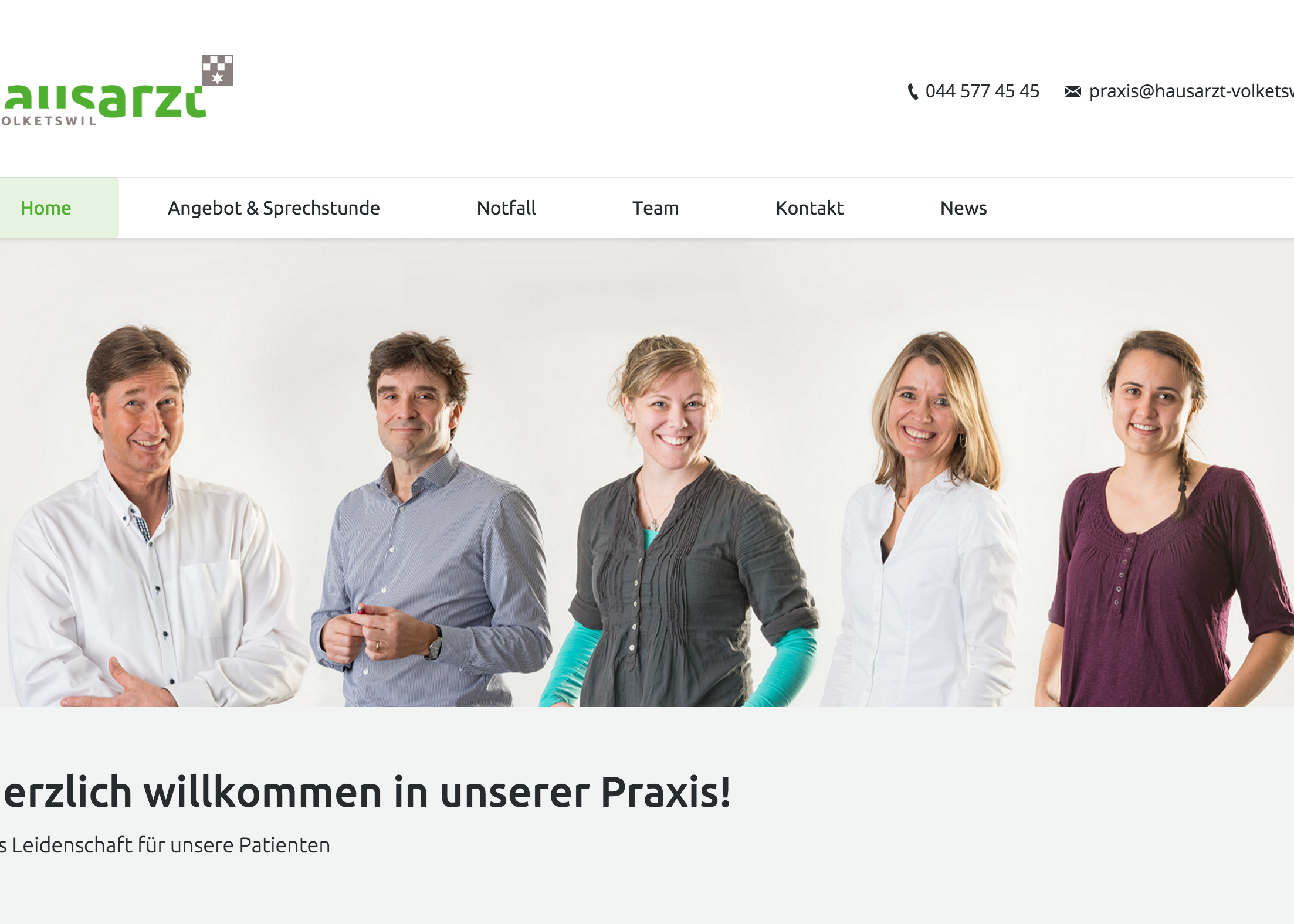The width and height of the screenshot is (1294, 924).
Task: Click the green Hausarzt logo text
Action: [x=104, y=100]
